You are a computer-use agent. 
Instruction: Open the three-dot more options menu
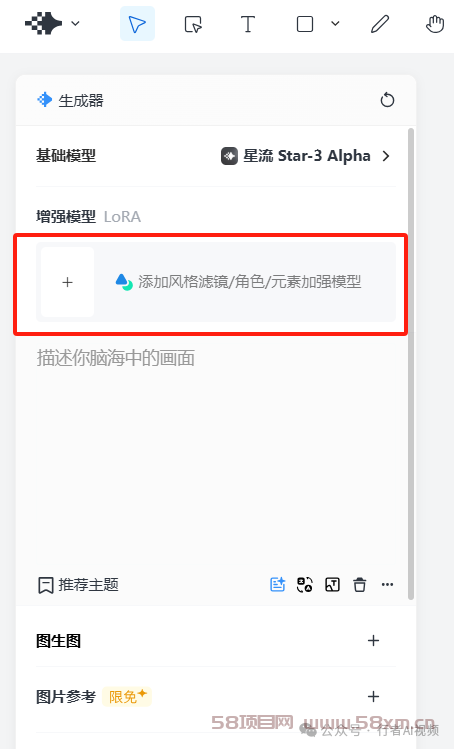tap(387, 584)
